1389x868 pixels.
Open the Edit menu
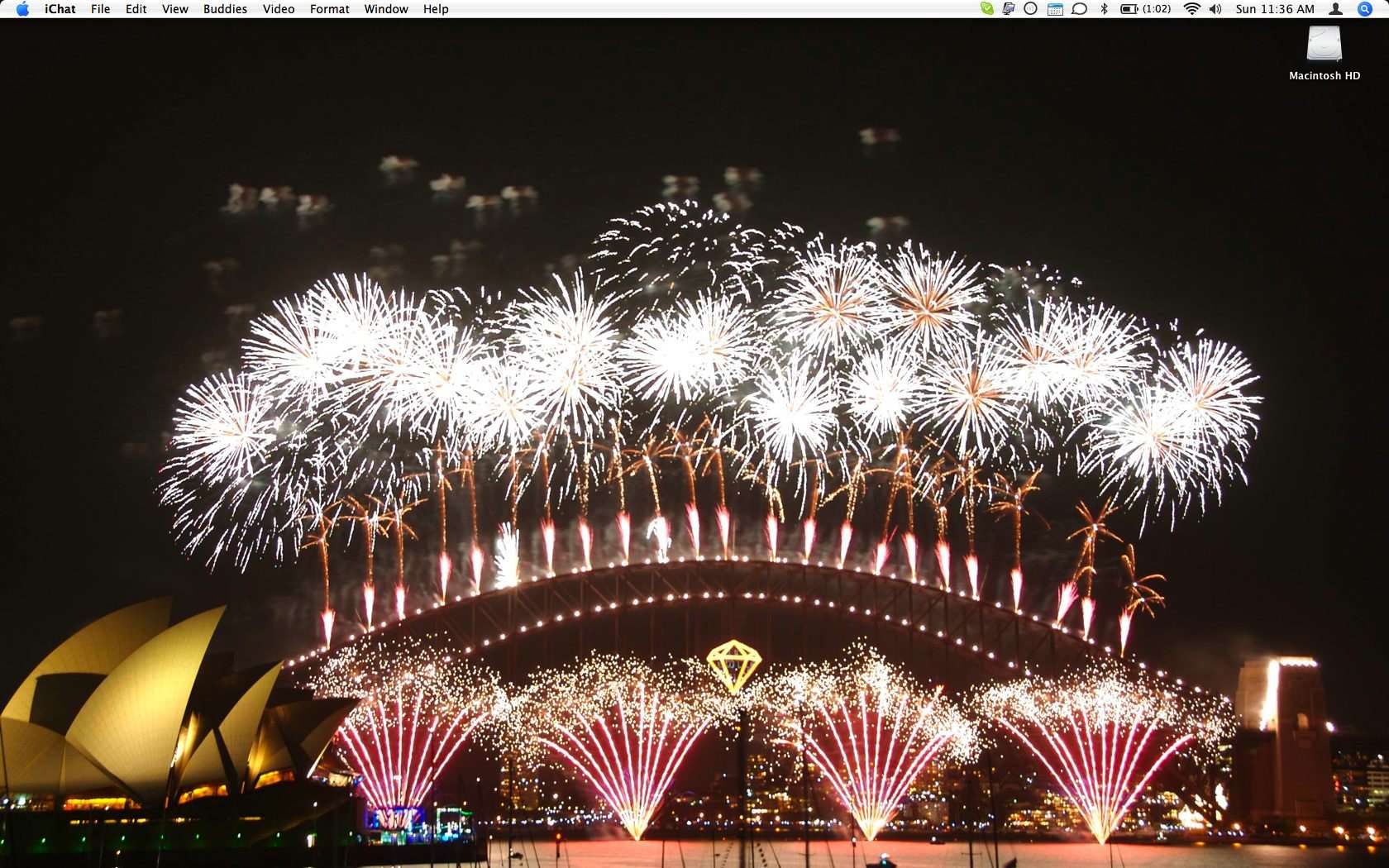point(136,9)
